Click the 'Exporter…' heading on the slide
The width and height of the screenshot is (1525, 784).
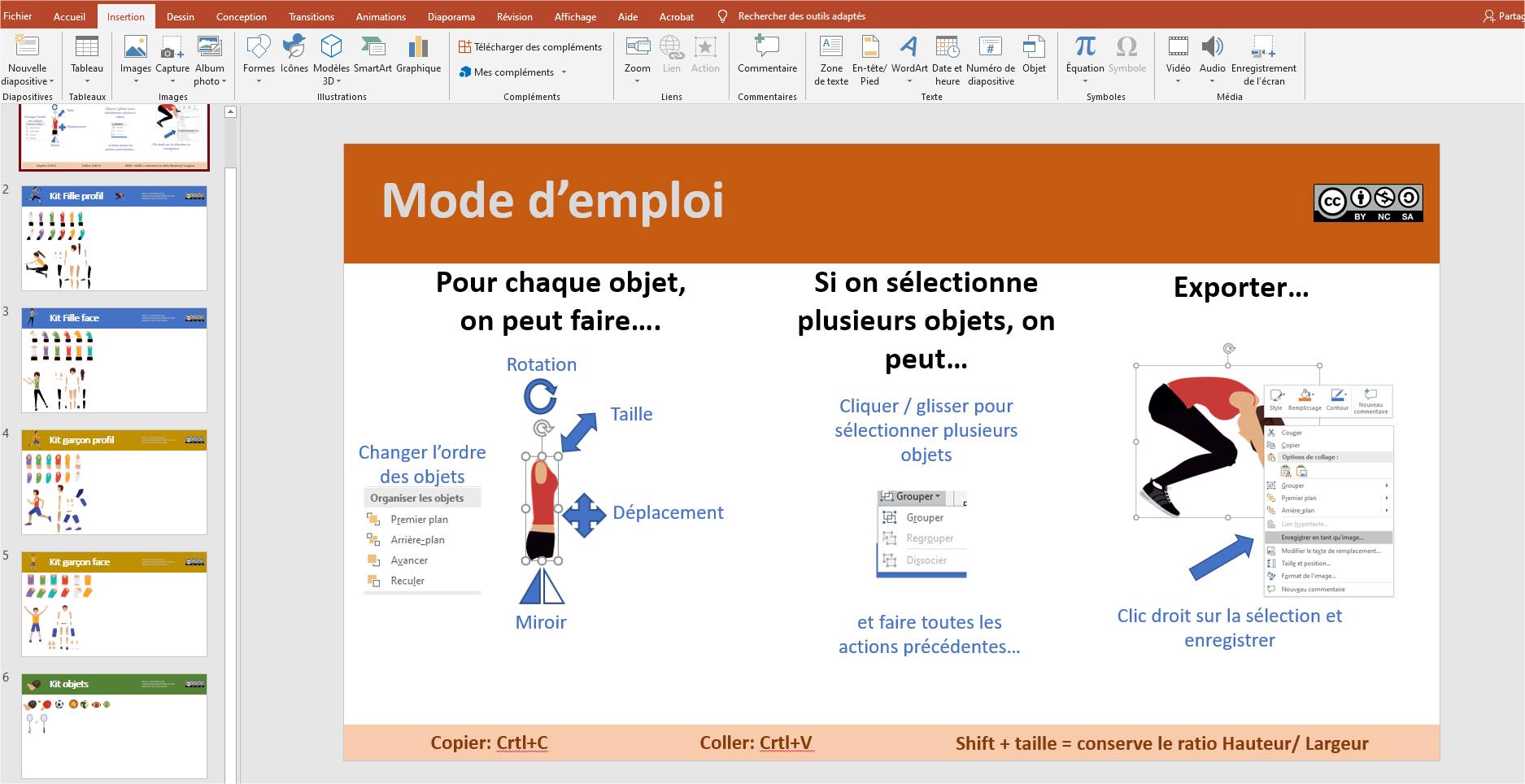pyautogui.click(x=1241, y=287)
